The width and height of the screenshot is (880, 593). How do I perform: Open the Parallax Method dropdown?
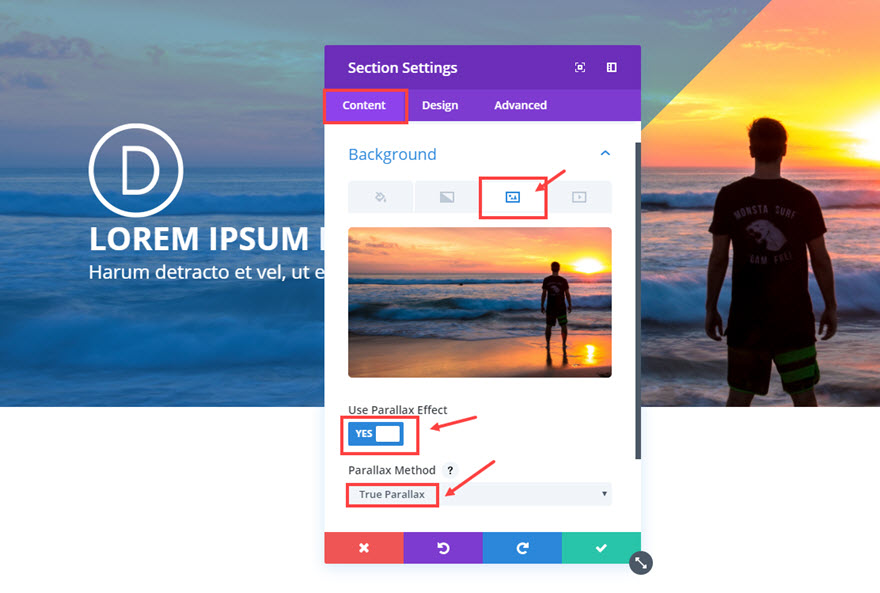(479, 494)
